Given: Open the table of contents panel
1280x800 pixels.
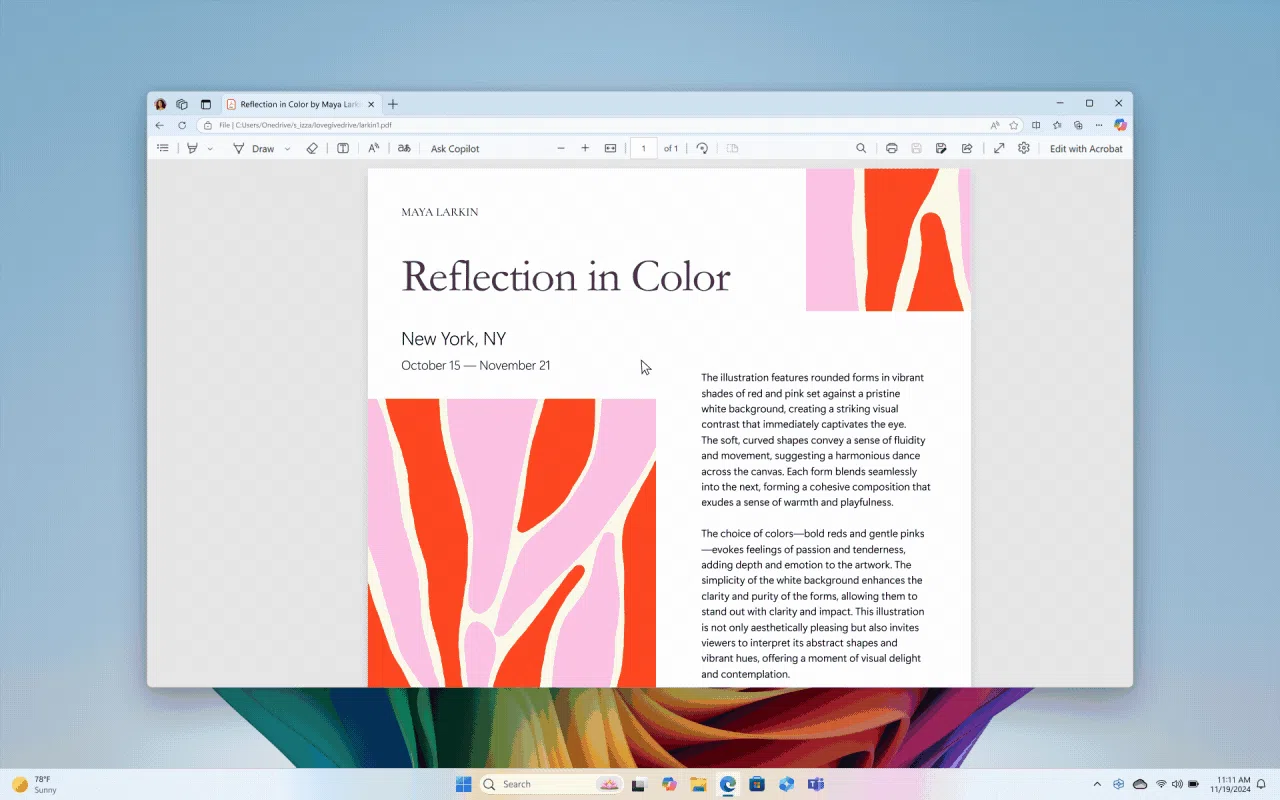Looking at the screenshot, I should (163, 148).
